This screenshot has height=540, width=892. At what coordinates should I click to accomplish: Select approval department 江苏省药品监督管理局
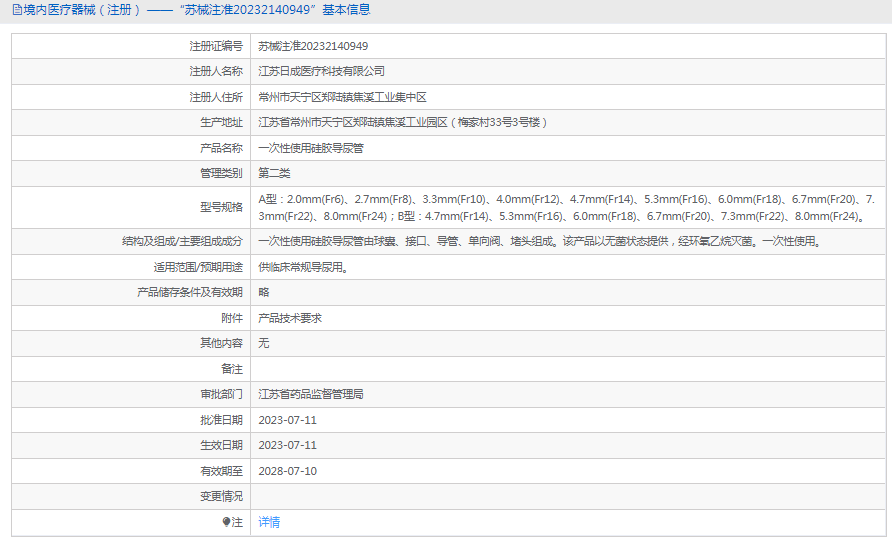coord(311,394)
